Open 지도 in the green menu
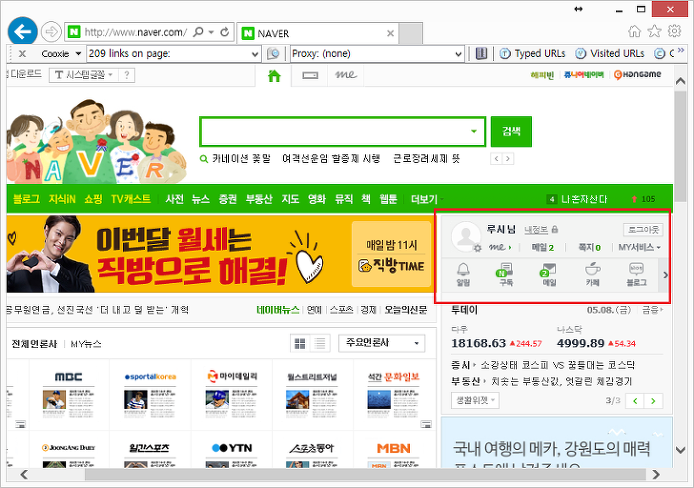694x488 pixels. click(x=290, y=199)
